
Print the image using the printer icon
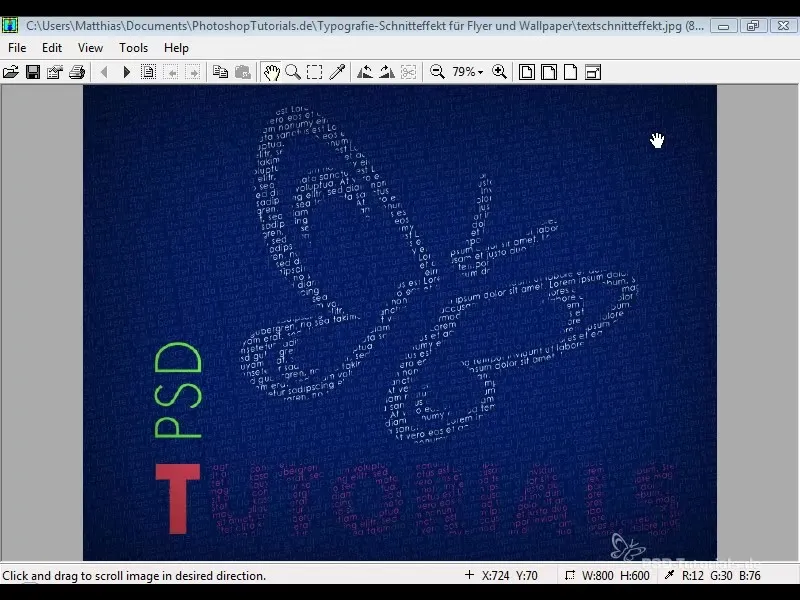pos(77,72)
